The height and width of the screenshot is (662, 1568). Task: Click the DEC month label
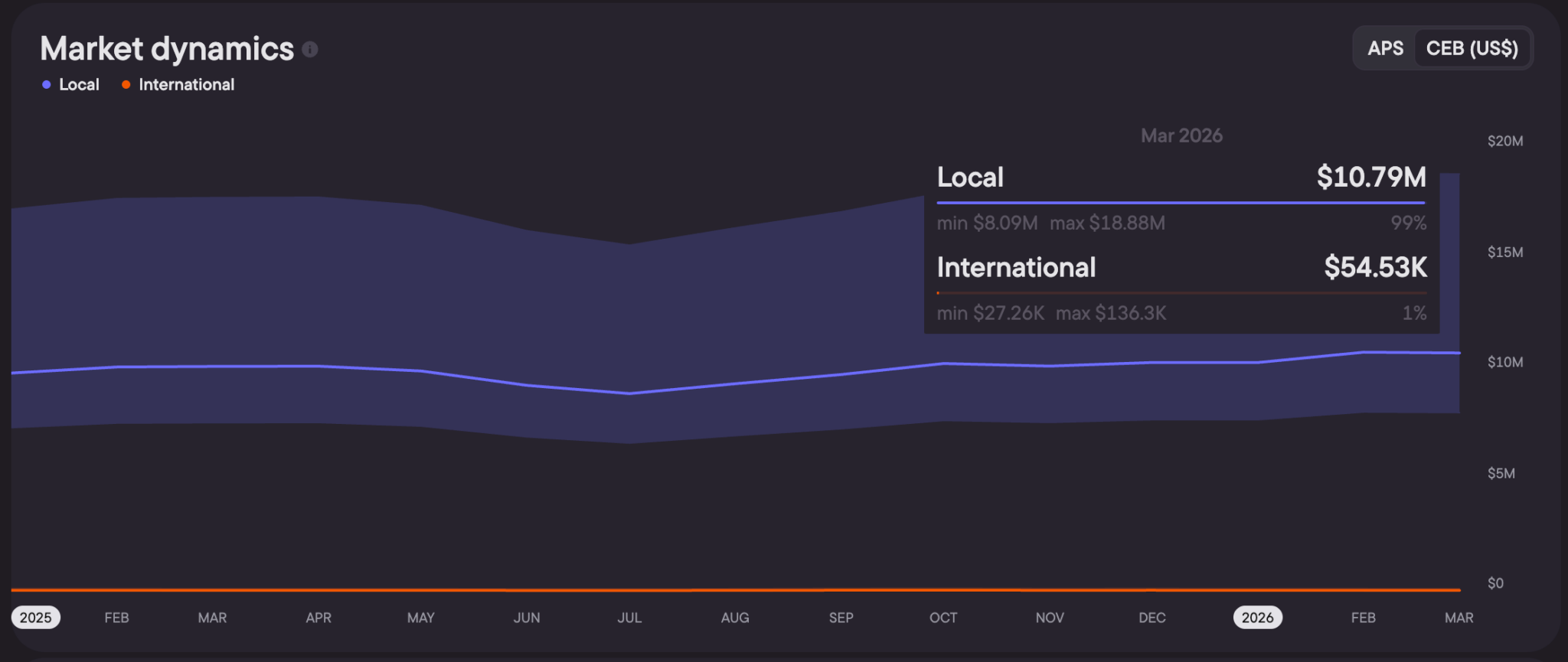(1152, 618)
